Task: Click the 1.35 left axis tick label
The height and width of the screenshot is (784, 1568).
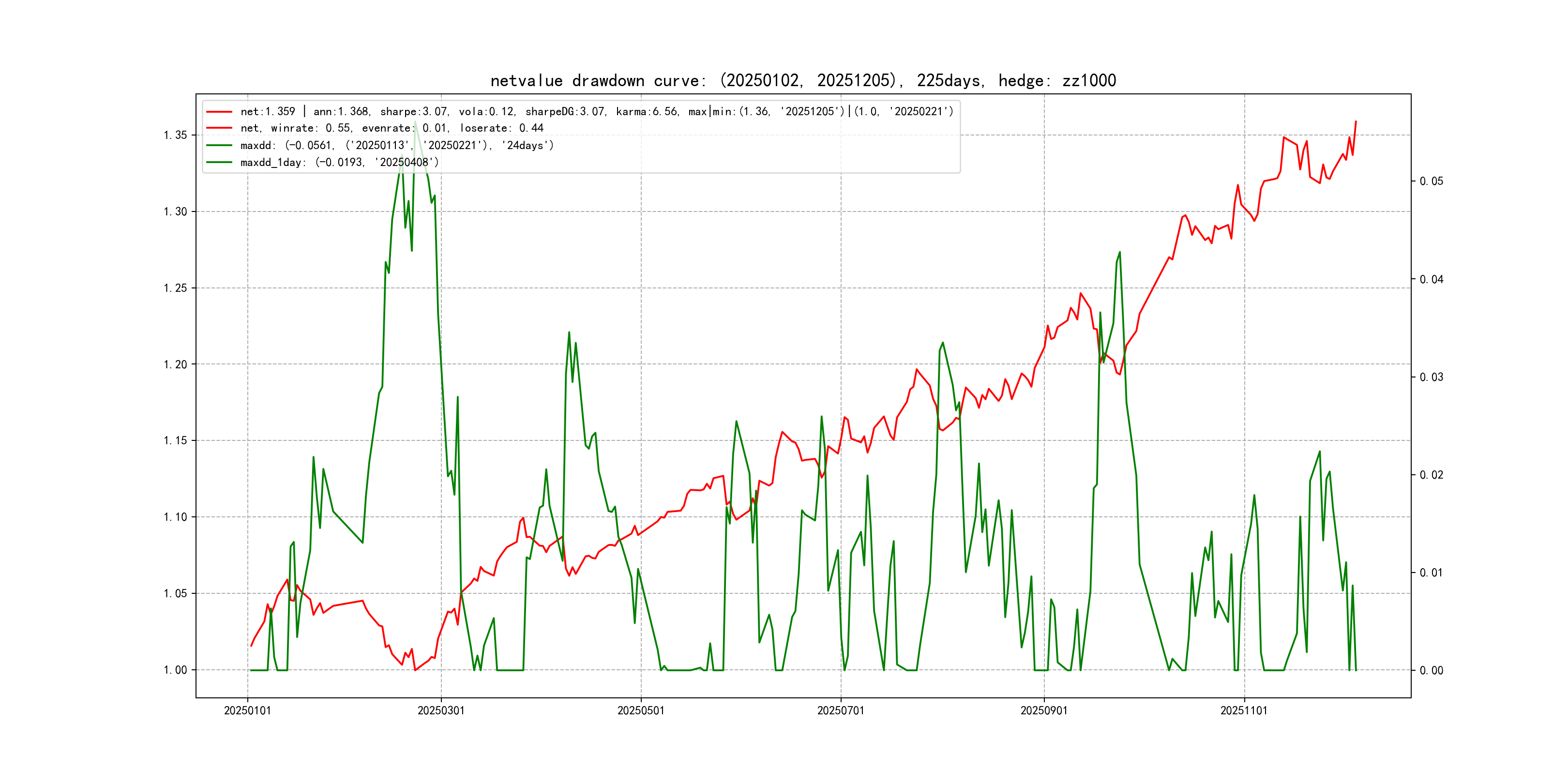Action: tap(175, 135)
